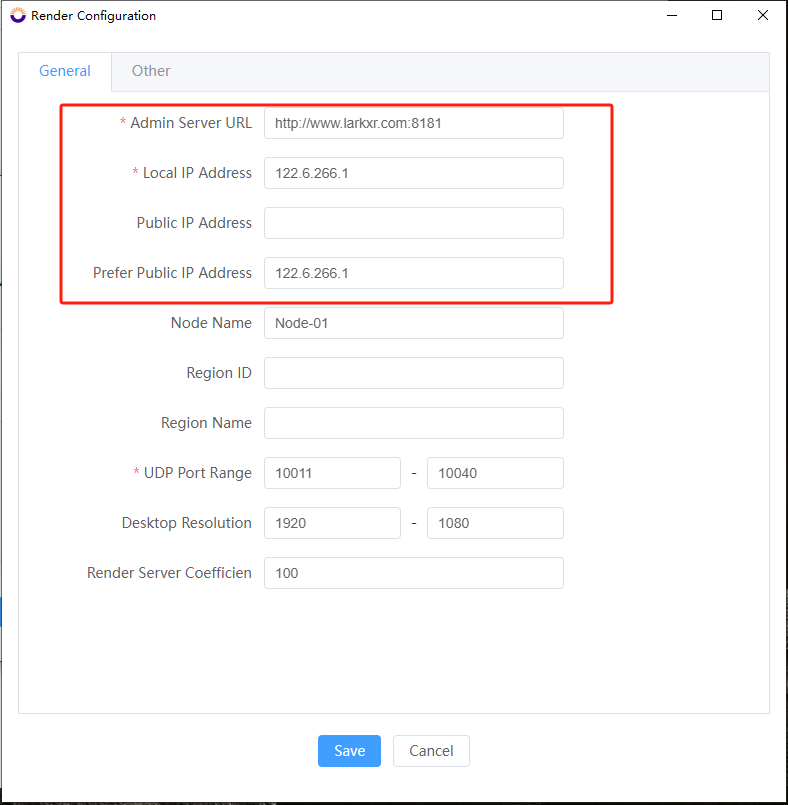Click the Cancel button
788x805 pixels.
[x=431, y=751]
